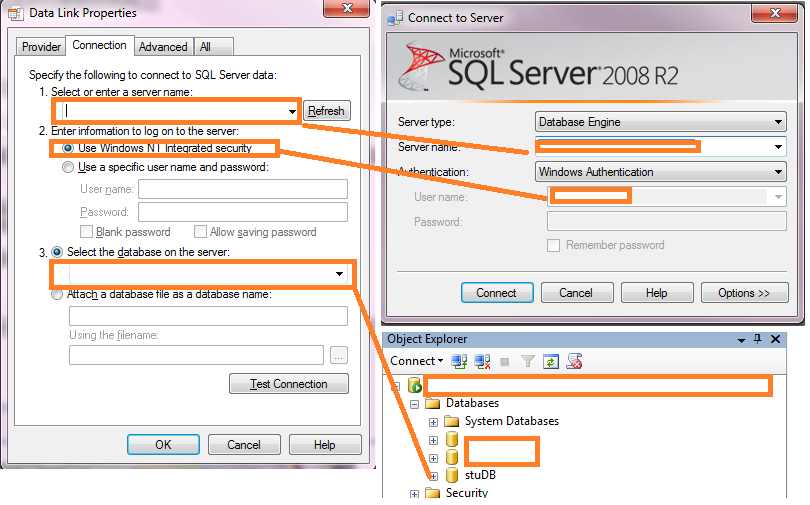Select Use Windows NT Integrated security
This screenshot has width=810, height=505.
tap(68, 148)
